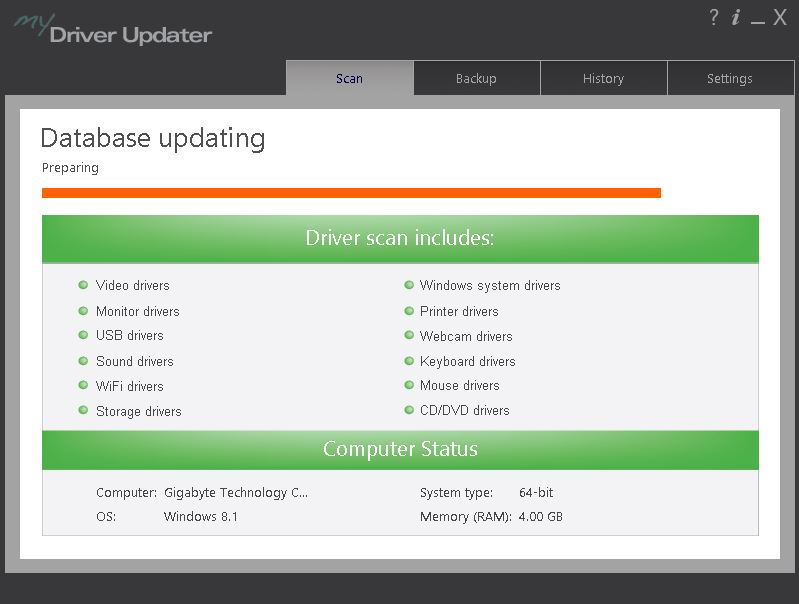Viewport: 799px width, 604px height.
Task: Select the 'Monitor drivers' text
Action: (x=138, y=311)
